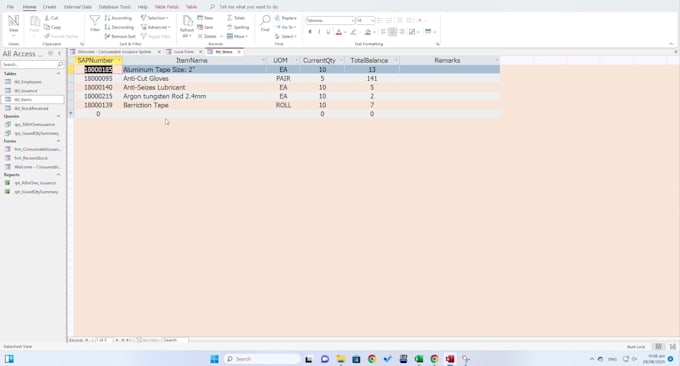Viewport: 680px width, 366px height.
Task: Apply Italic formatting
Action: tap(319, 32)
